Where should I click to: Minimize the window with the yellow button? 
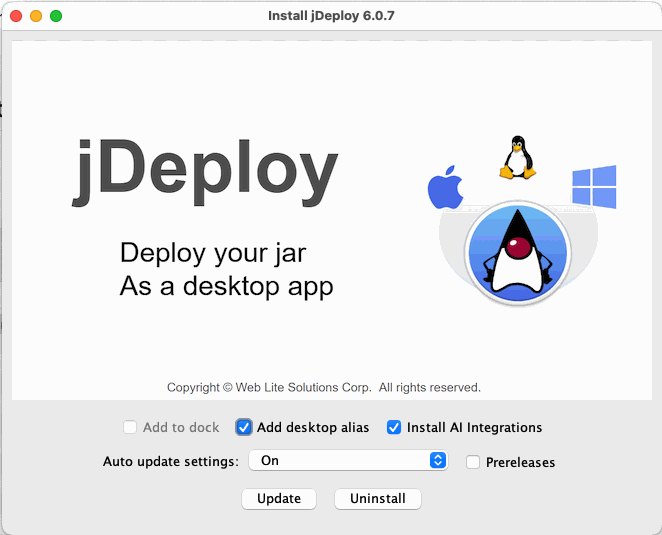point(36,16)
